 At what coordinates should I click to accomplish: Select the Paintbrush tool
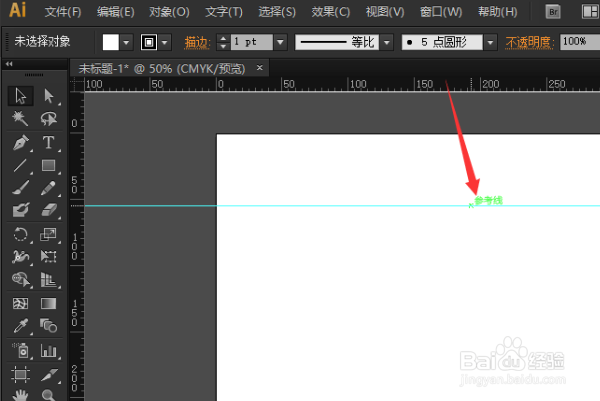[x=20, y=188]
